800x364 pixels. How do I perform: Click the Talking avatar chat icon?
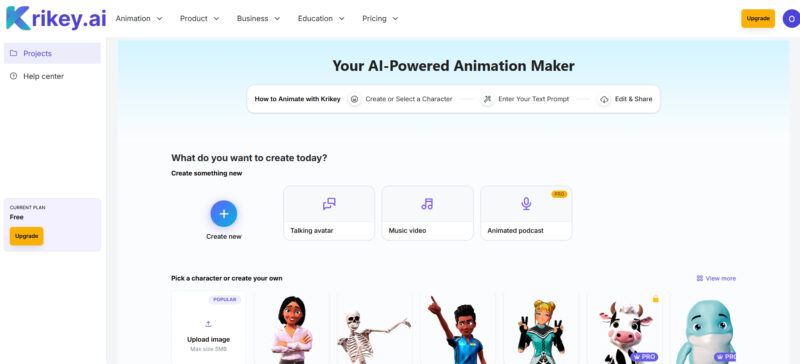(x=329, y=204)
